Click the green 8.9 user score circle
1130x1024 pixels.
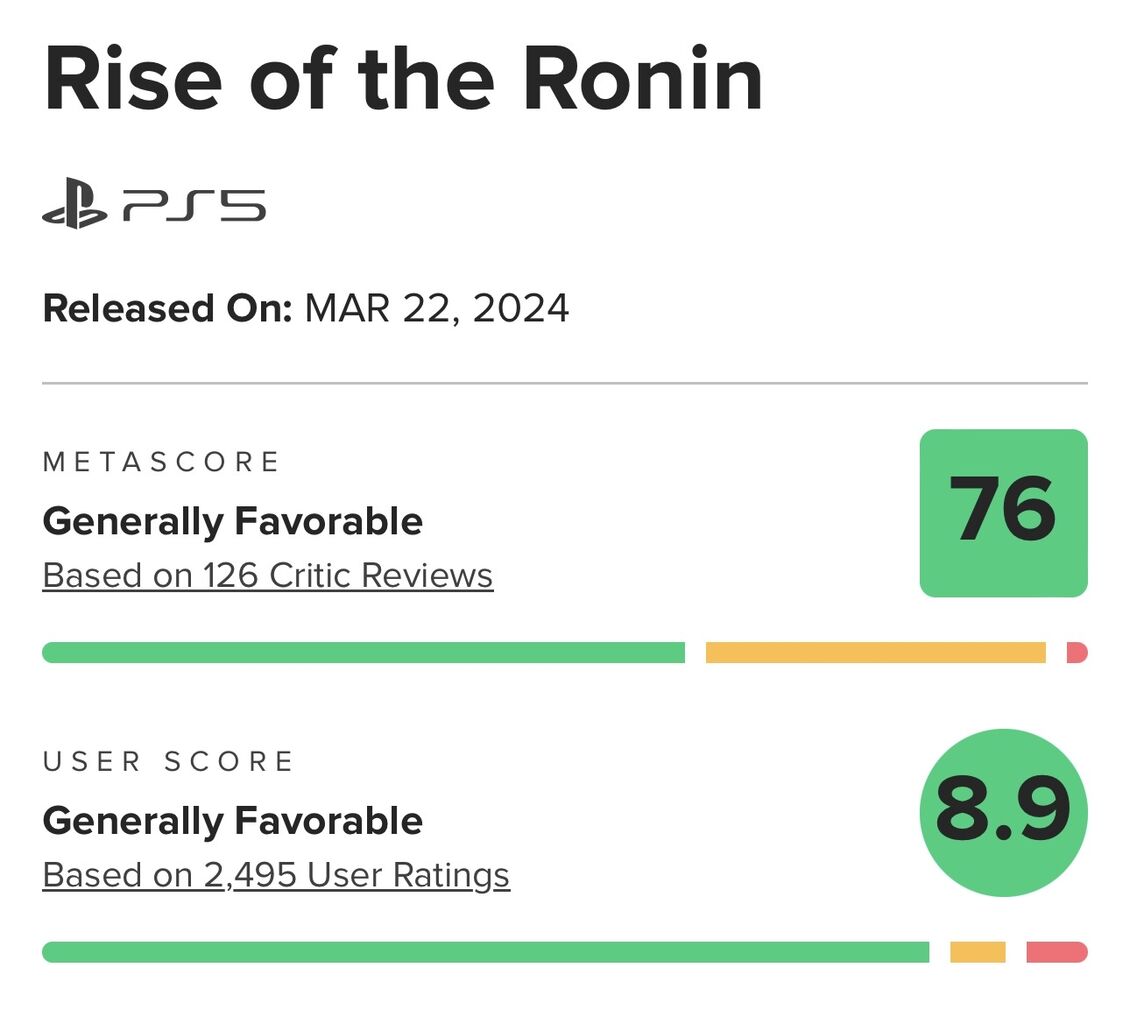[1003, 812]
